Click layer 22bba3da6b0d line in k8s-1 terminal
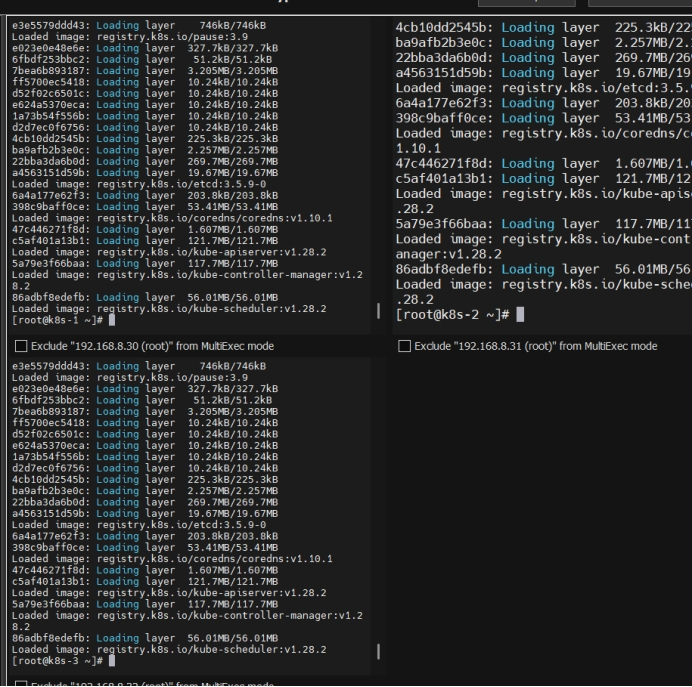This screenshot has height=687, width=692. click(x=145, y=161)
